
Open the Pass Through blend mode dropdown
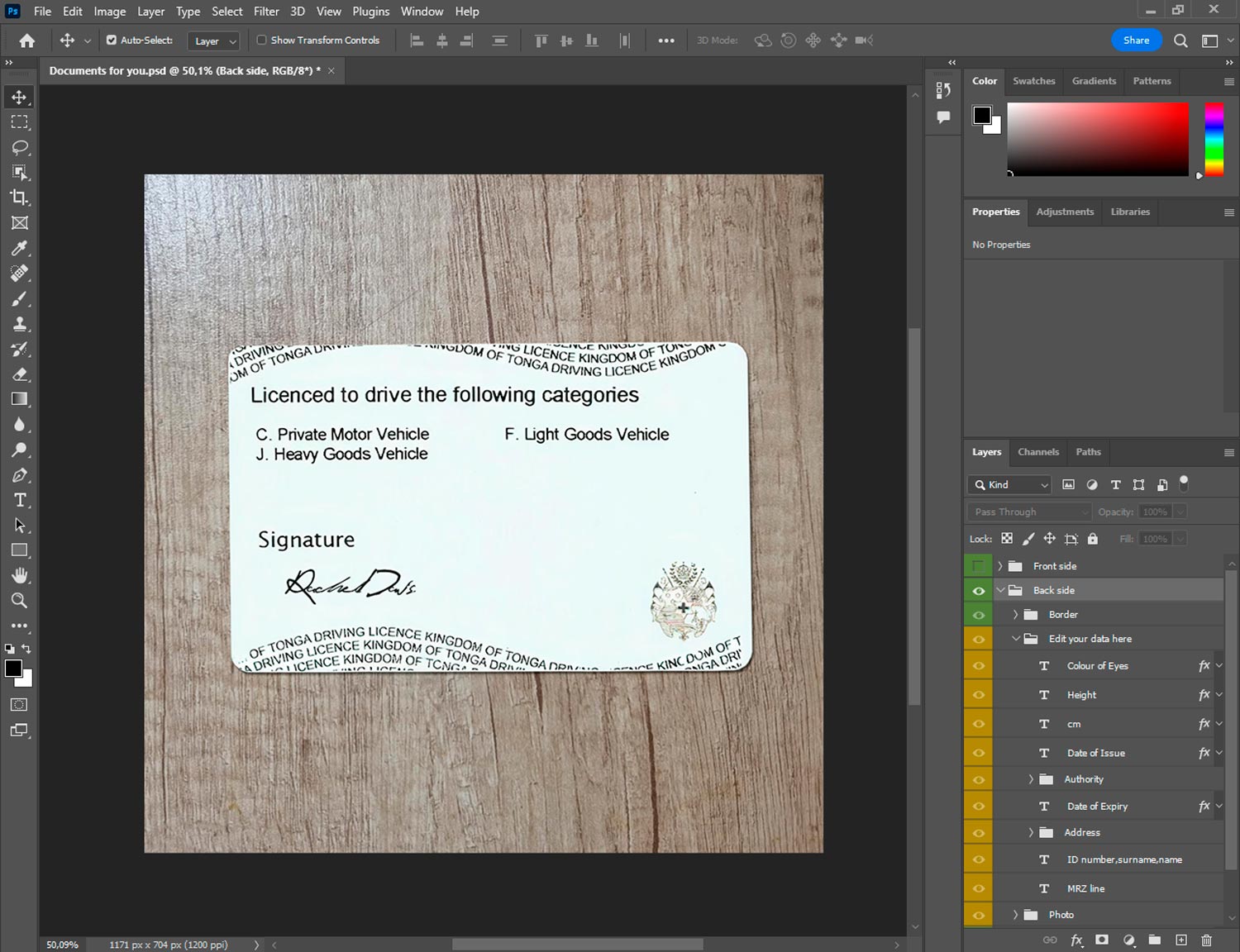coord(1029,512)
